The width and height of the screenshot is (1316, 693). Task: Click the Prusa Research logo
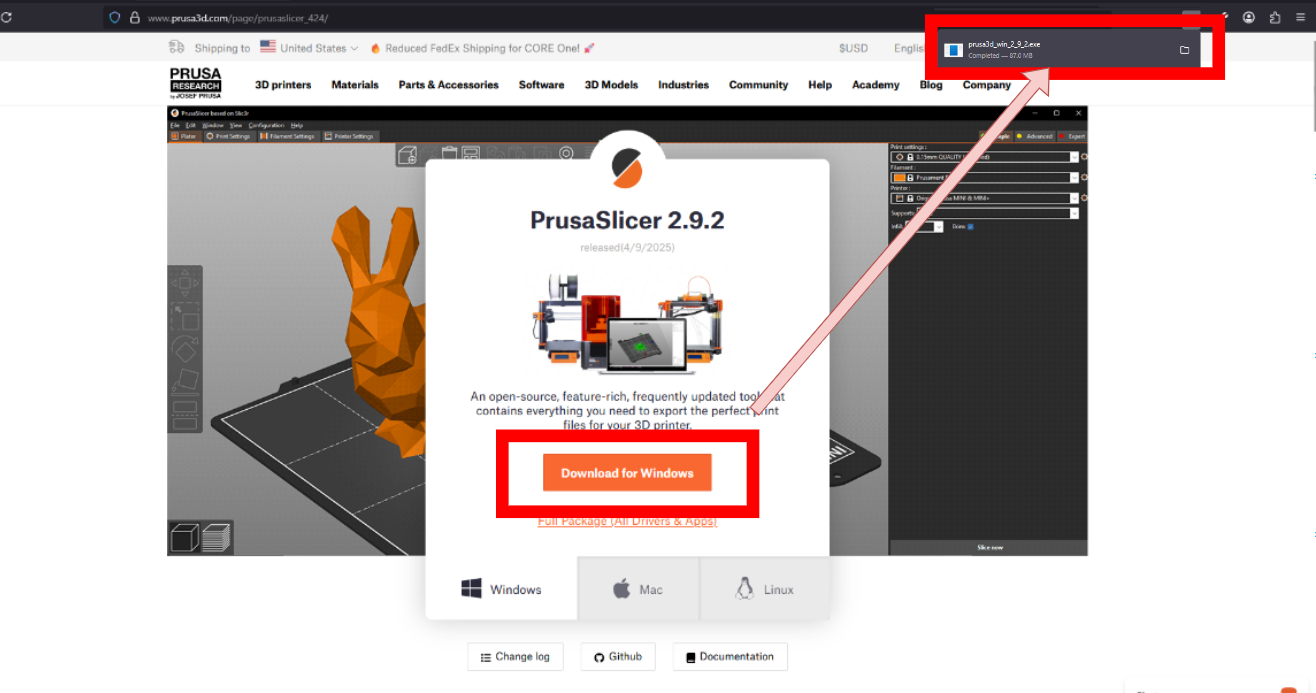coord(195,84)
